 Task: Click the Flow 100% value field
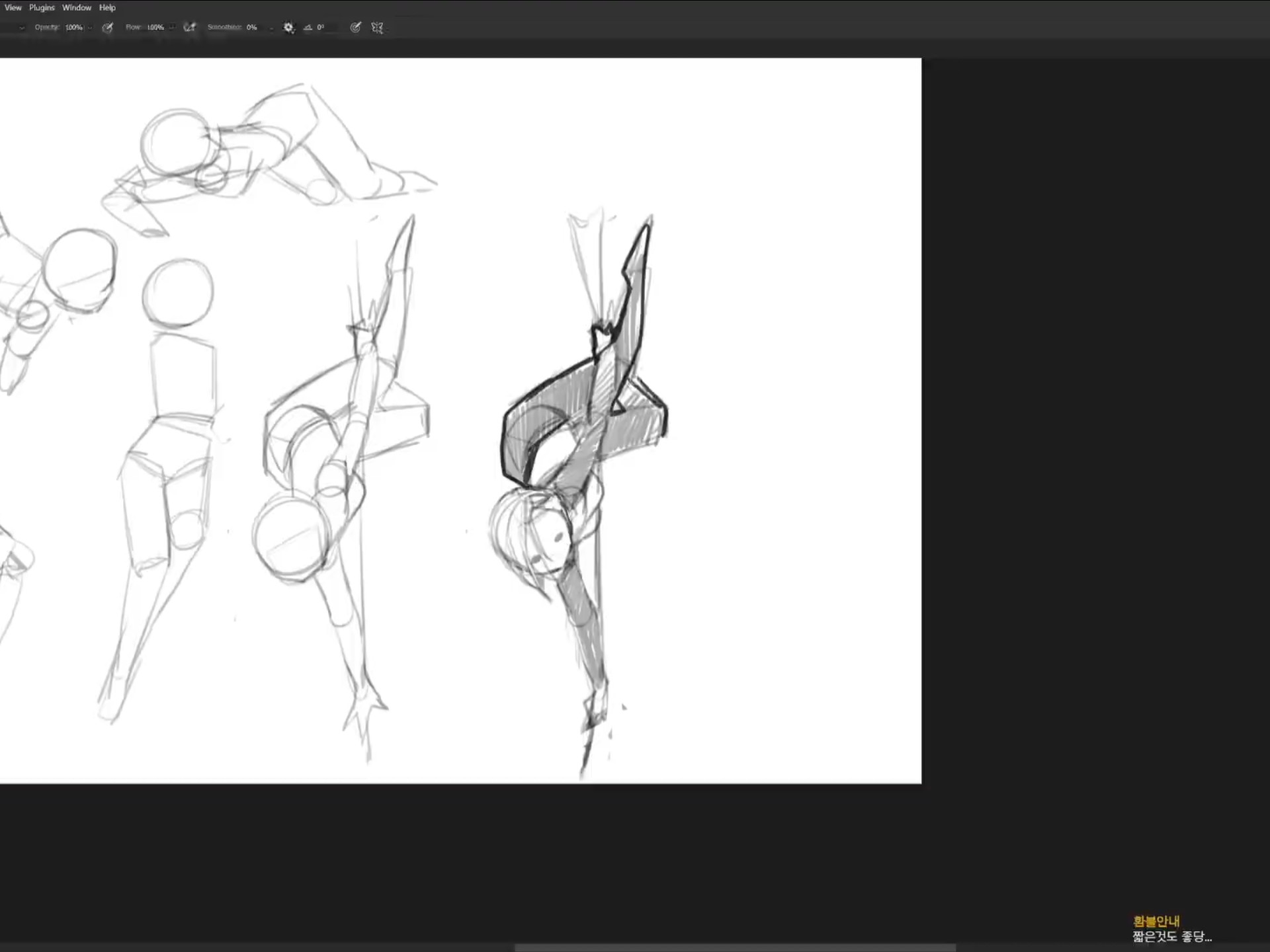(155, 28)
